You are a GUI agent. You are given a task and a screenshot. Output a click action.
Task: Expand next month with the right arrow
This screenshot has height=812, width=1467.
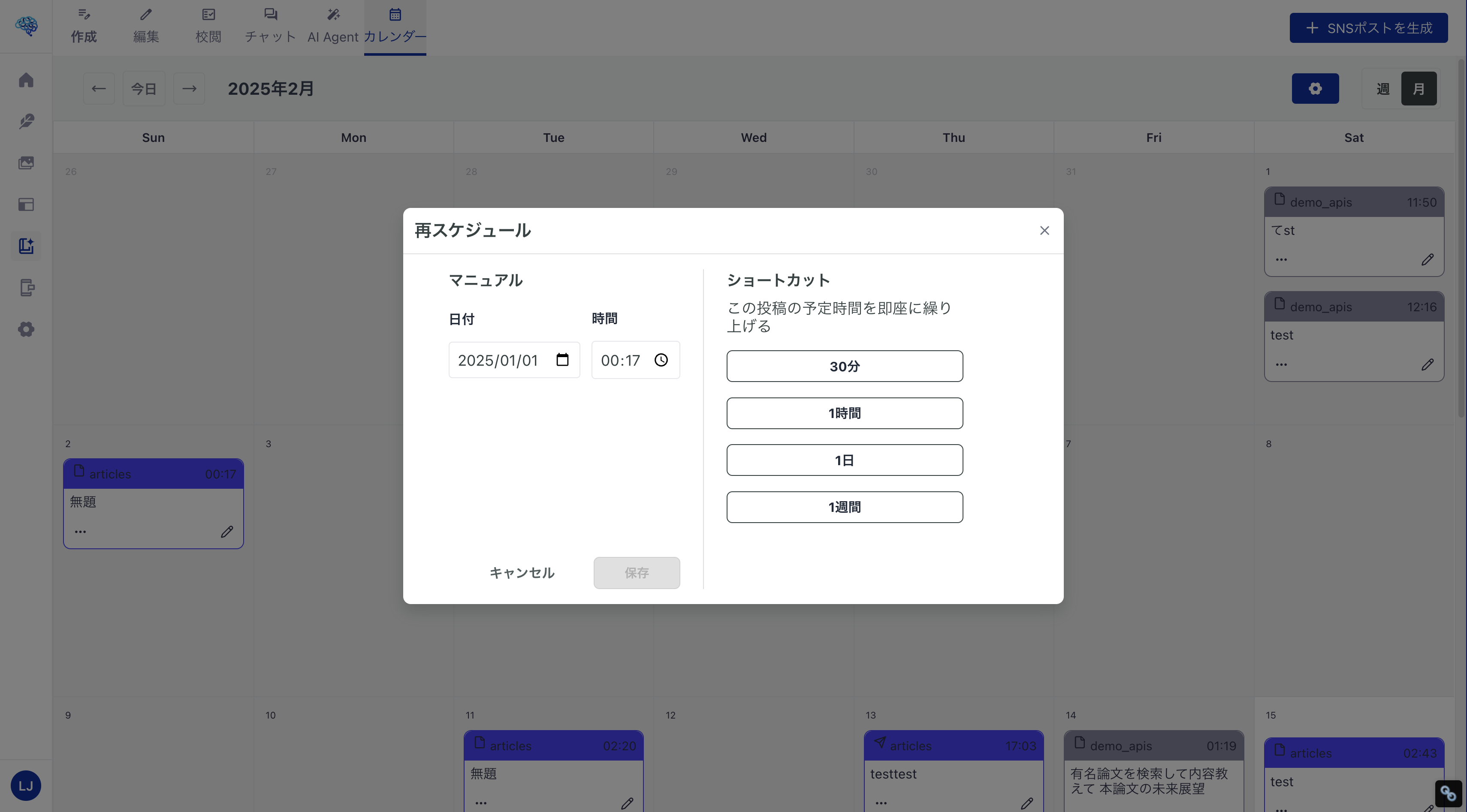point(189,88)
